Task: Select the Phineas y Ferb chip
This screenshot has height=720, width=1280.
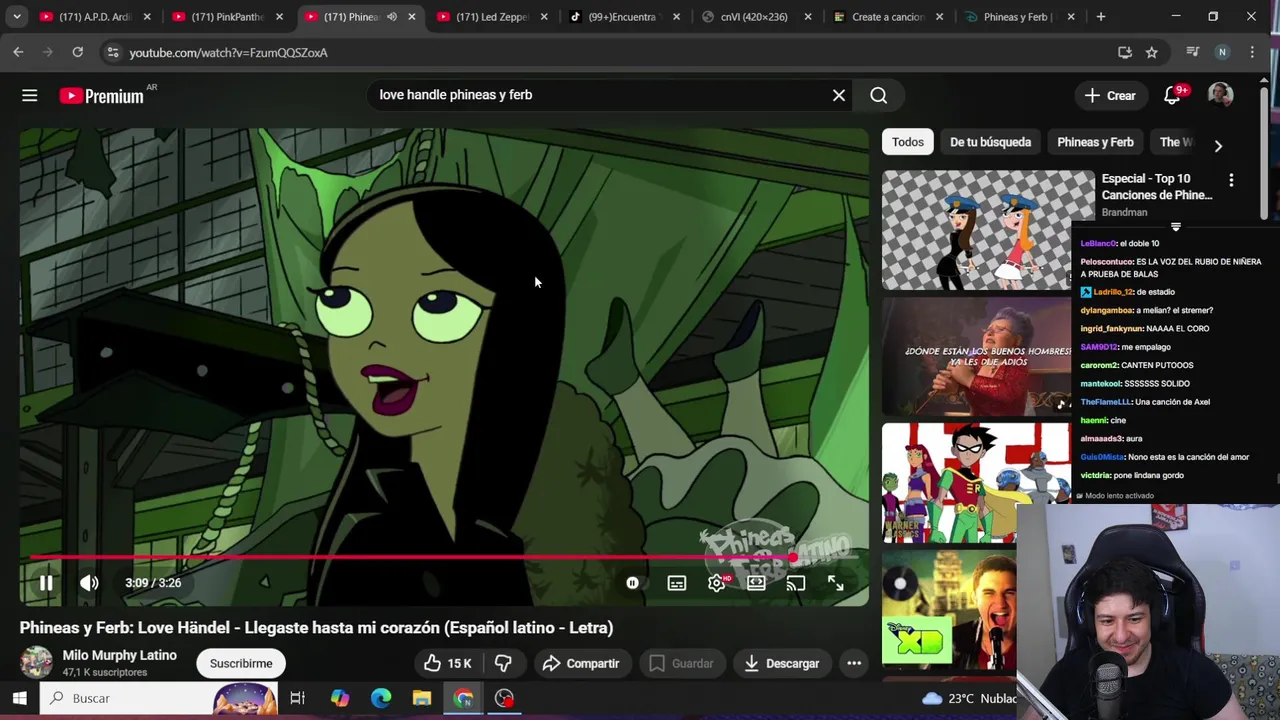Action: [x=1095, y=142]
